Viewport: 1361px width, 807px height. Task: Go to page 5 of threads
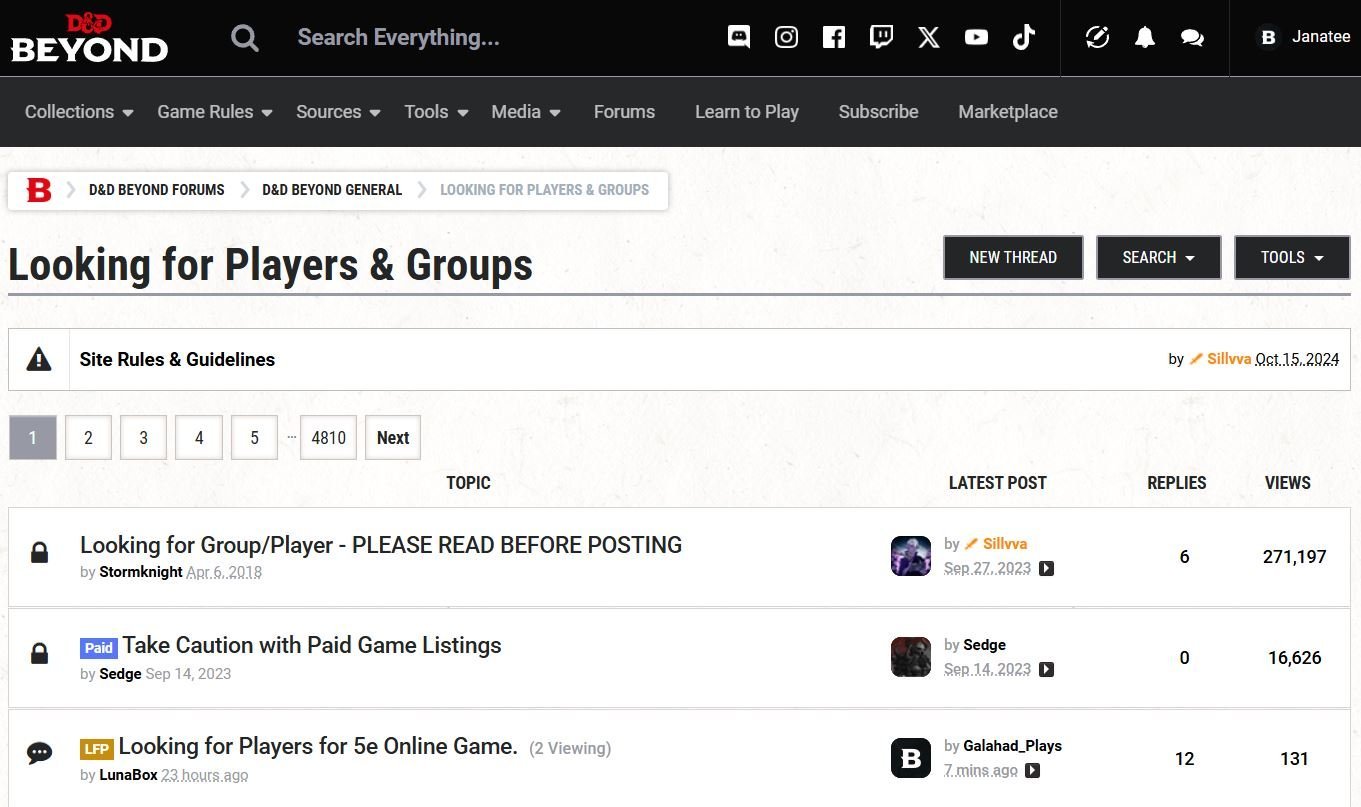pyautogui.click(x=254, y=438)
